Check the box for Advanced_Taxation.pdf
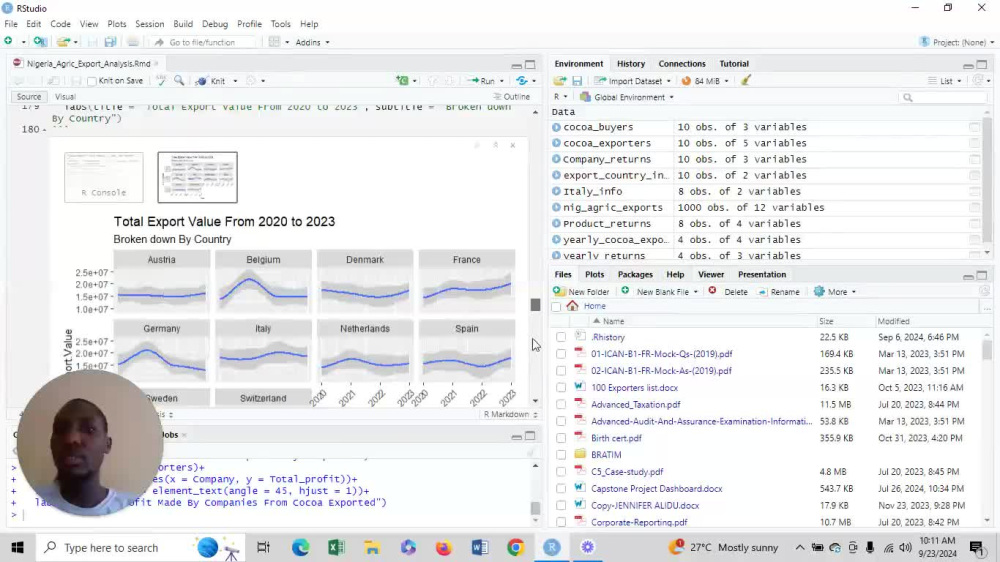 (561, 404)
